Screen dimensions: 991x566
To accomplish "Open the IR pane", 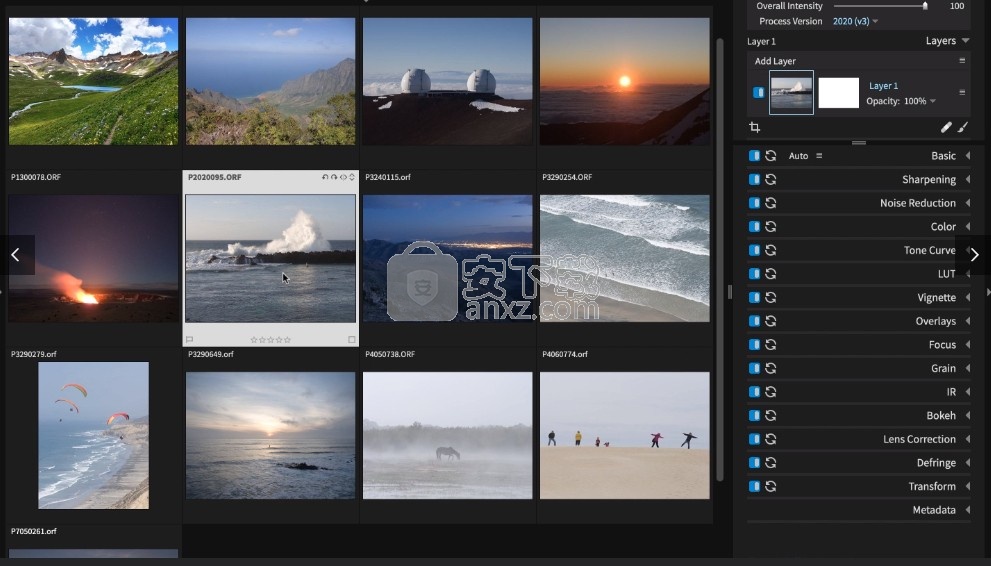I will point(951,392).
